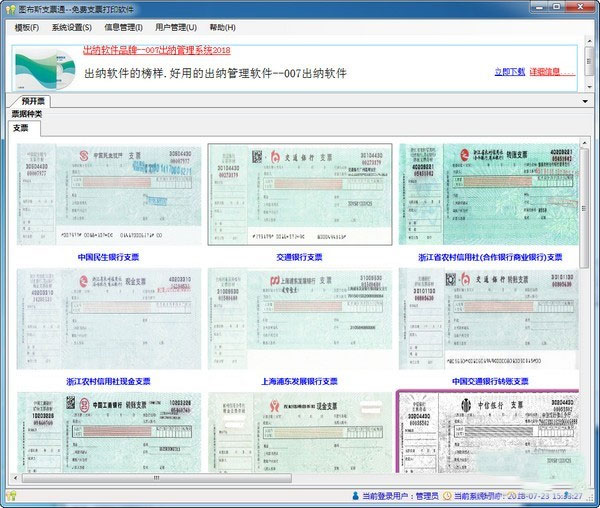Select the 中国交通银行转账支票 thumbnail
Screen dimensions: 600x508
coord(489,319)
